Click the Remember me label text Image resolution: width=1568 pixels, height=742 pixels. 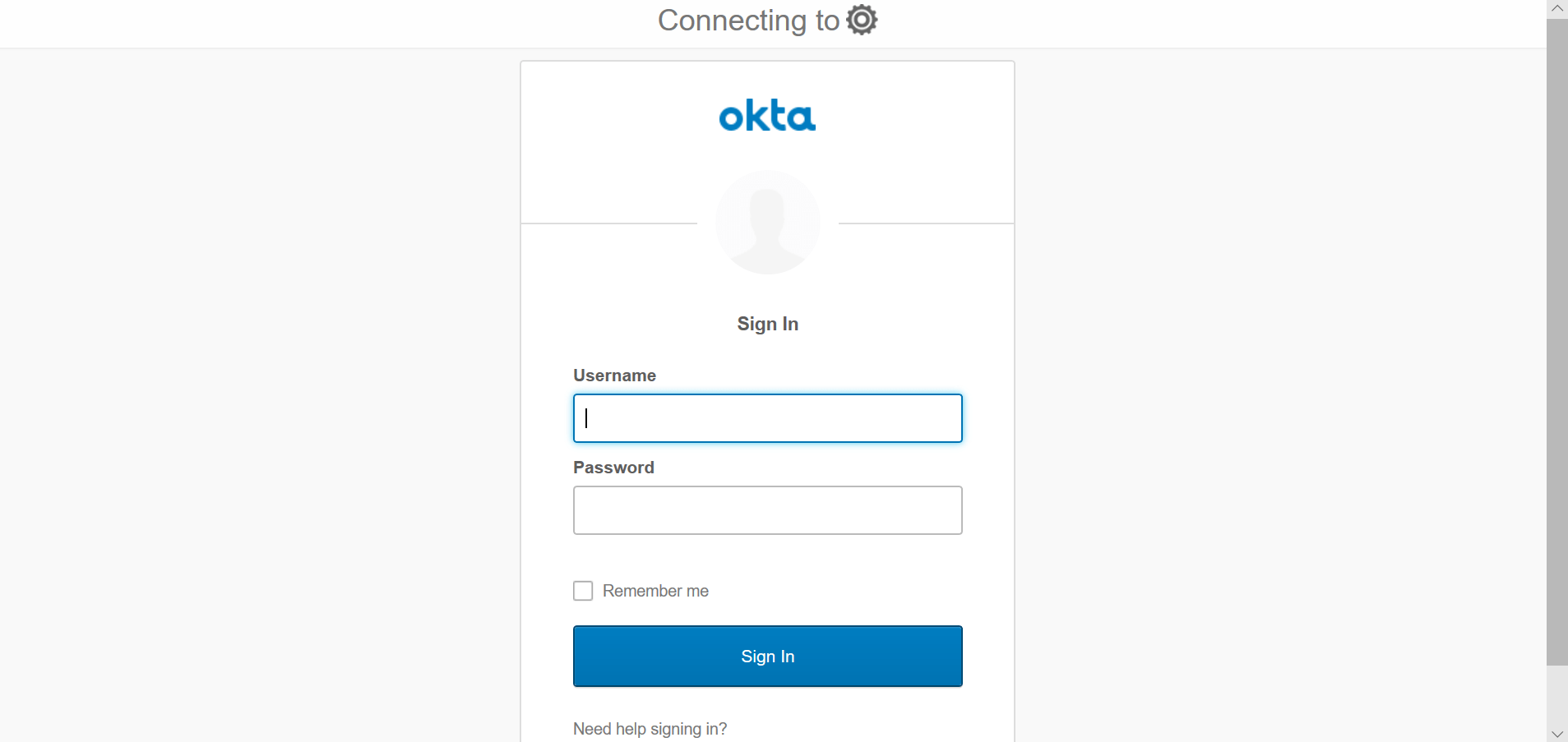coord(655,591)
